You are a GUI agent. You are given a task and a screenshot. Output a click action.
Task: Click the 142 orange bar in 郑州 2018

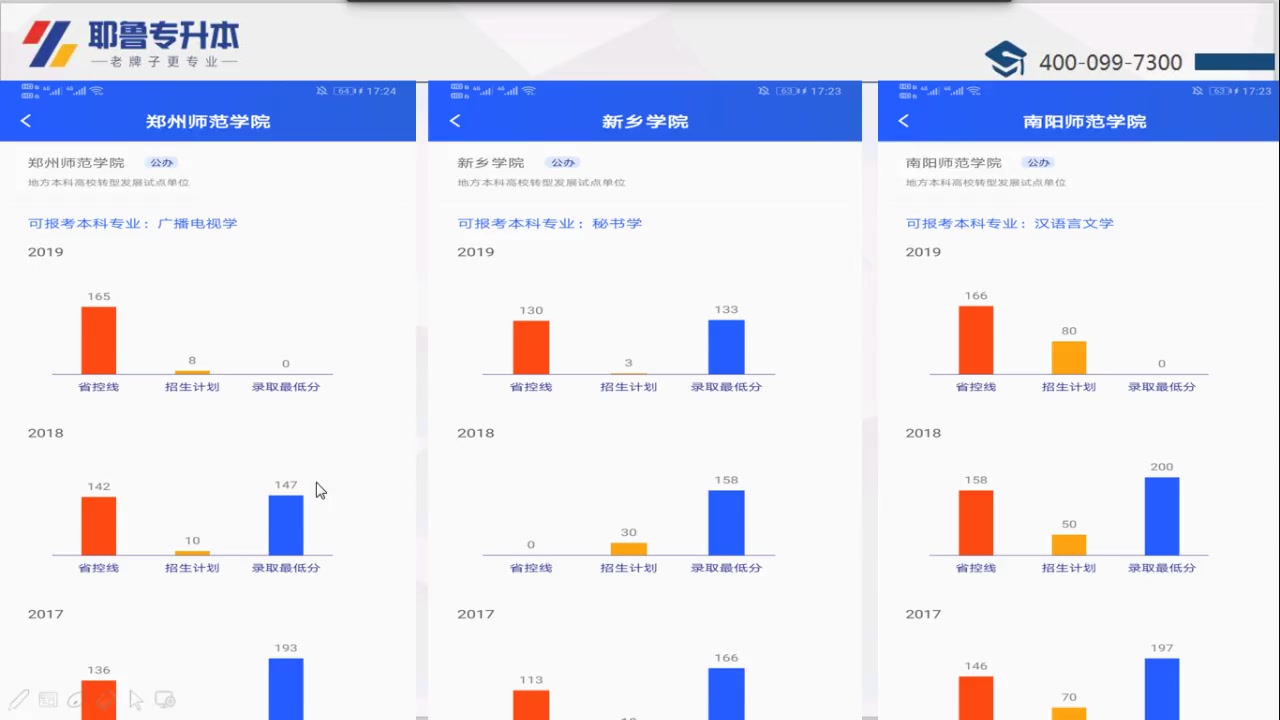[x=99, y=526]
